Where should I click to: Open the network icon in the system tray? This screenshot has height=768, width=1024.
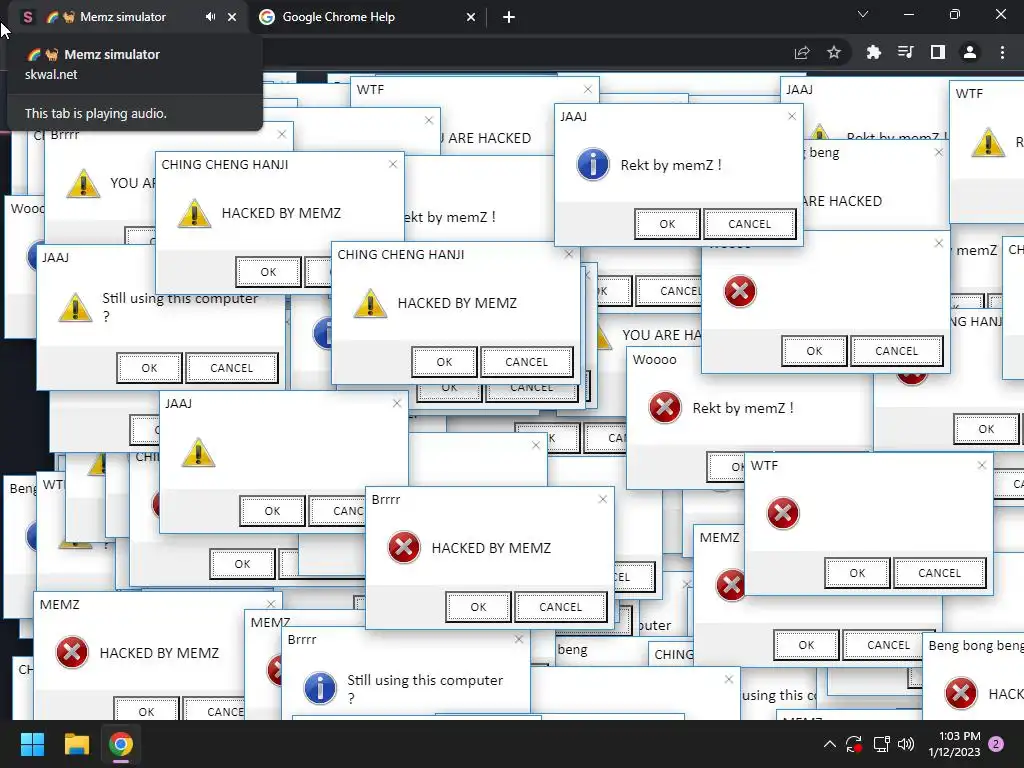point(882,744)
